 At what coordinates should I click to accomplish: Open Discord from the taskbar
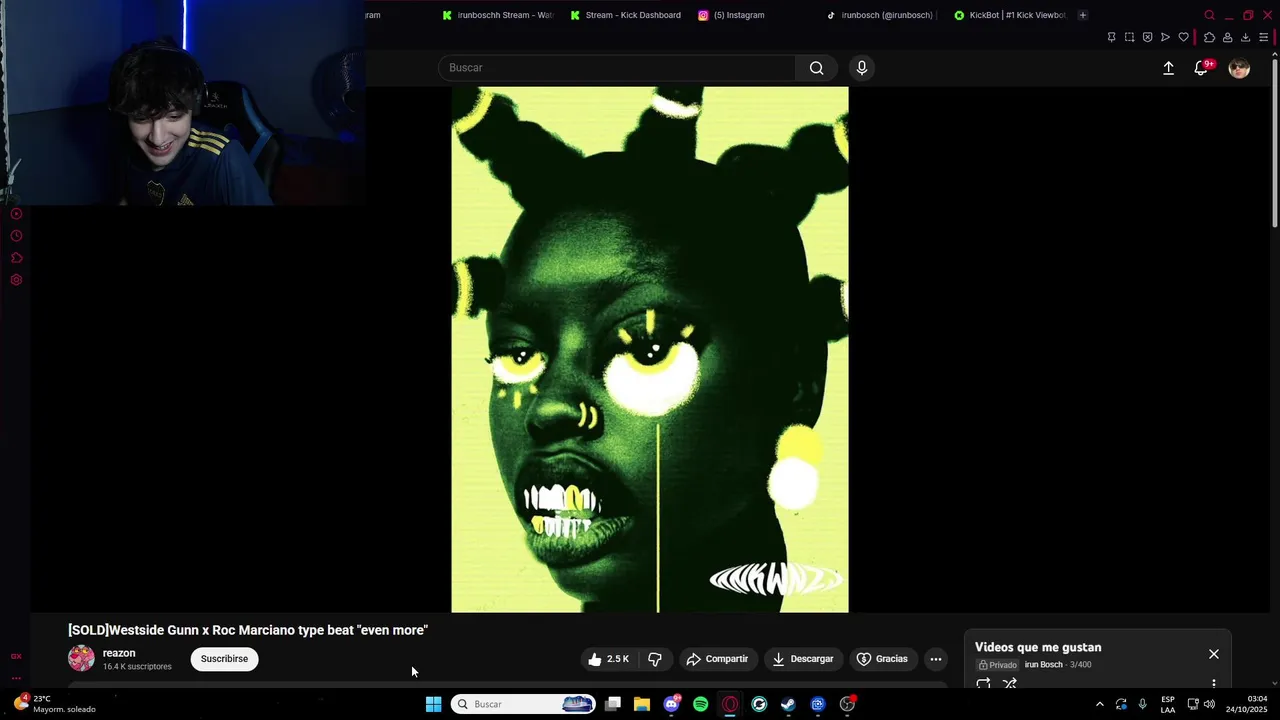[671, 704]
